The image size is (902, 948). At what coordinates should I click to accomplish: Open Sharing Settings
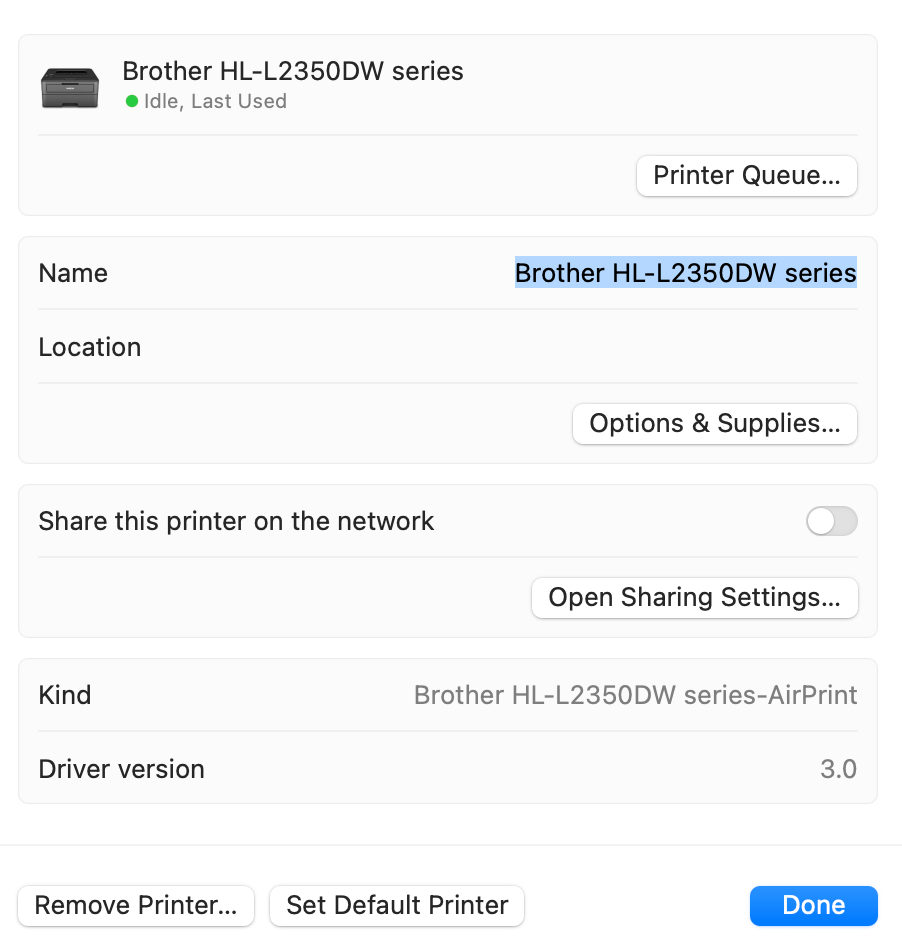(x=694, y=597)
